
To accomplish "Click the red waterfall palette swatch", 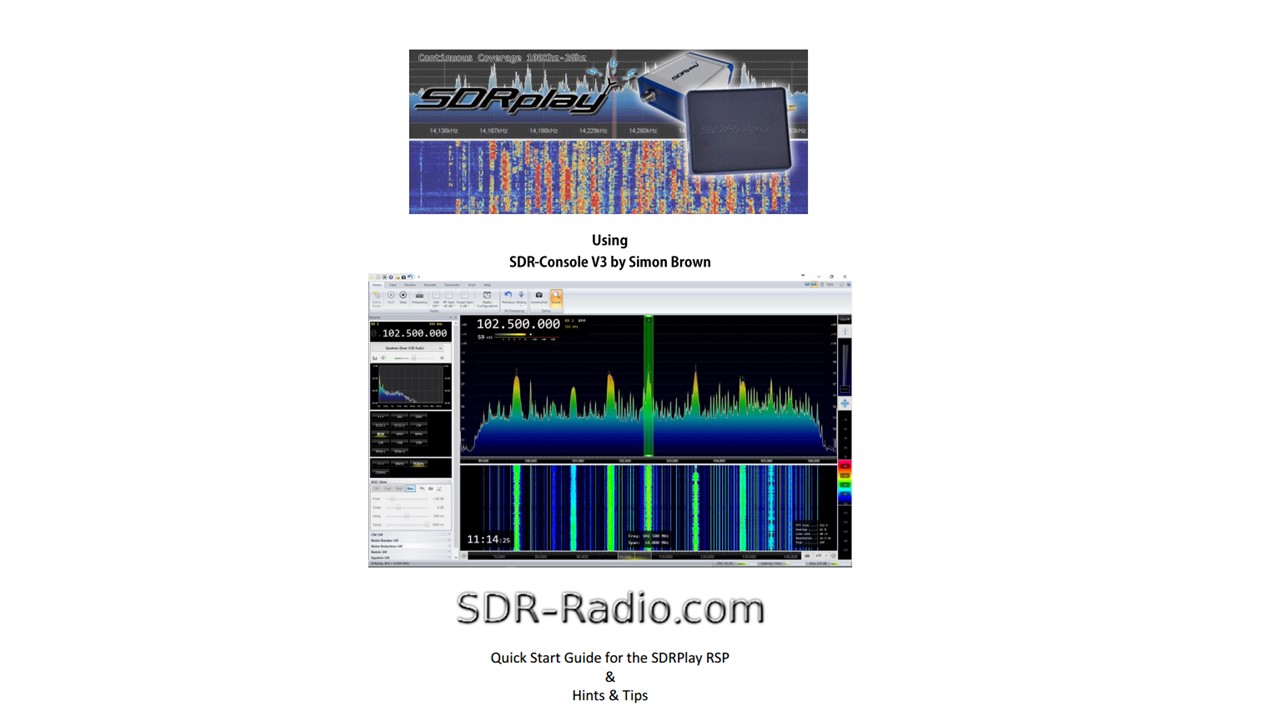I will click(x=845, y=465).
